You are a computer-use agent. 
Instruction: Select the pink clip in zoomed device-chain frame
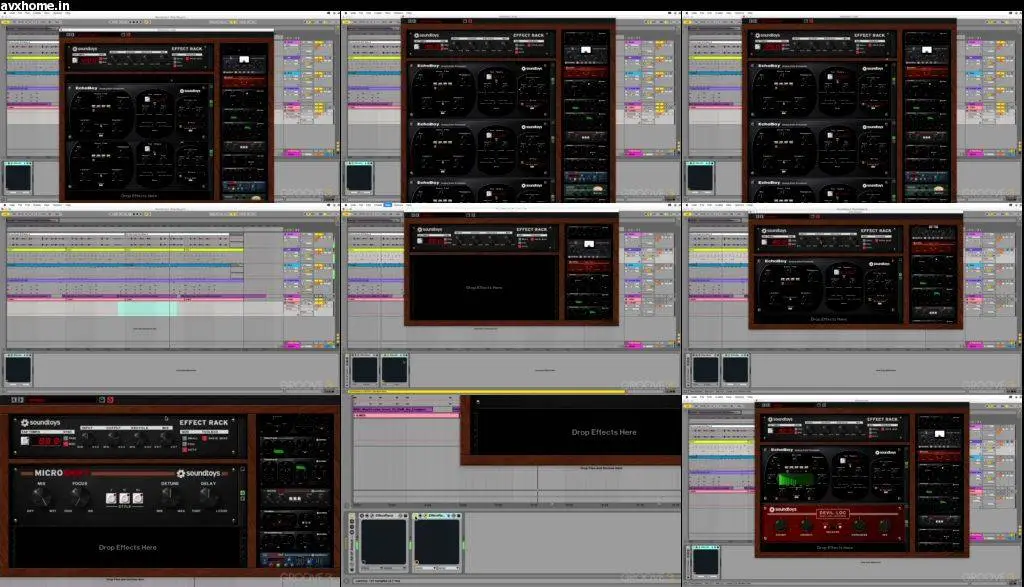coord(406,415)
